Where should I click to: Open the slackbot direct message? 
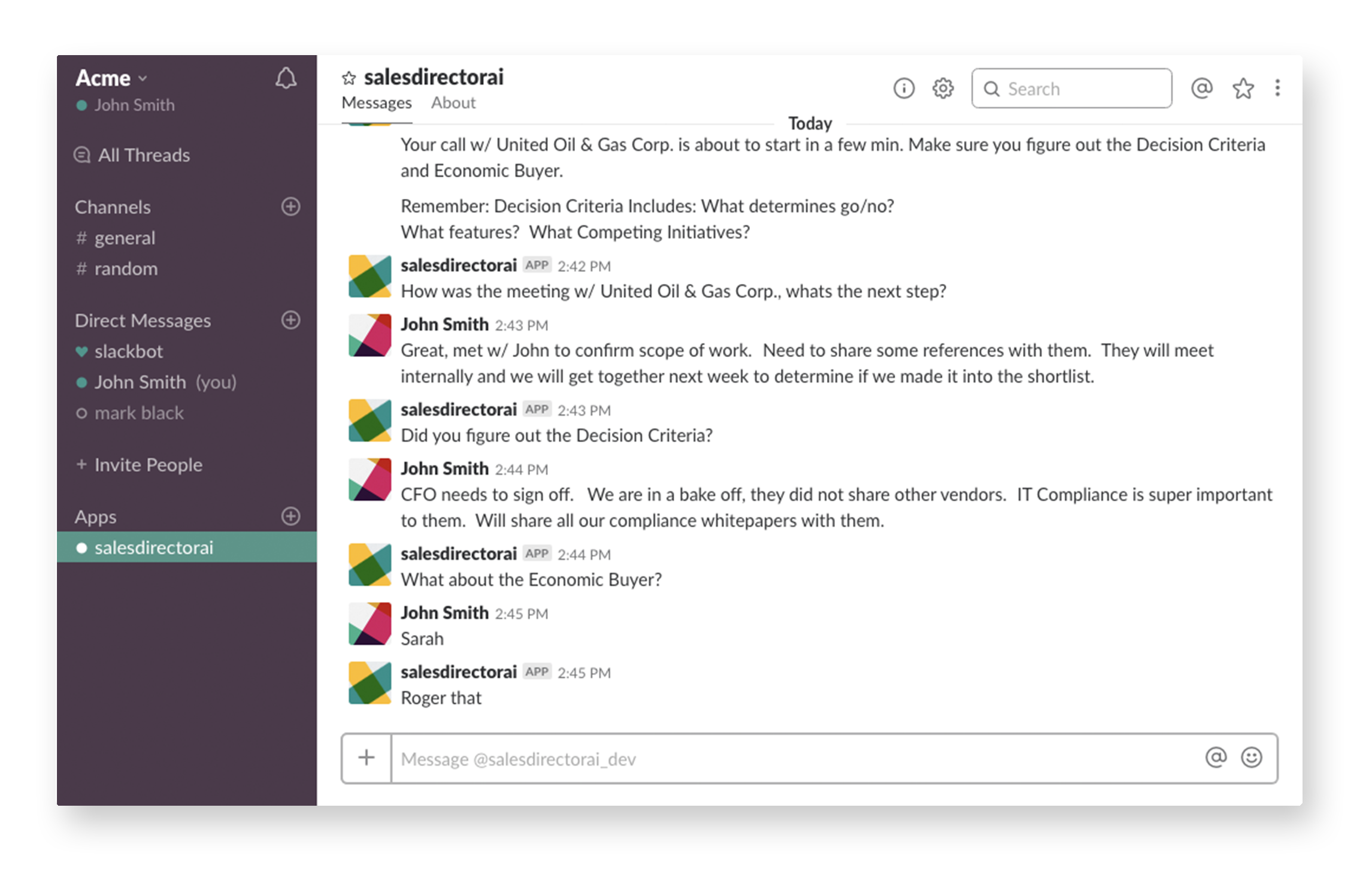(x=129, y=351)
